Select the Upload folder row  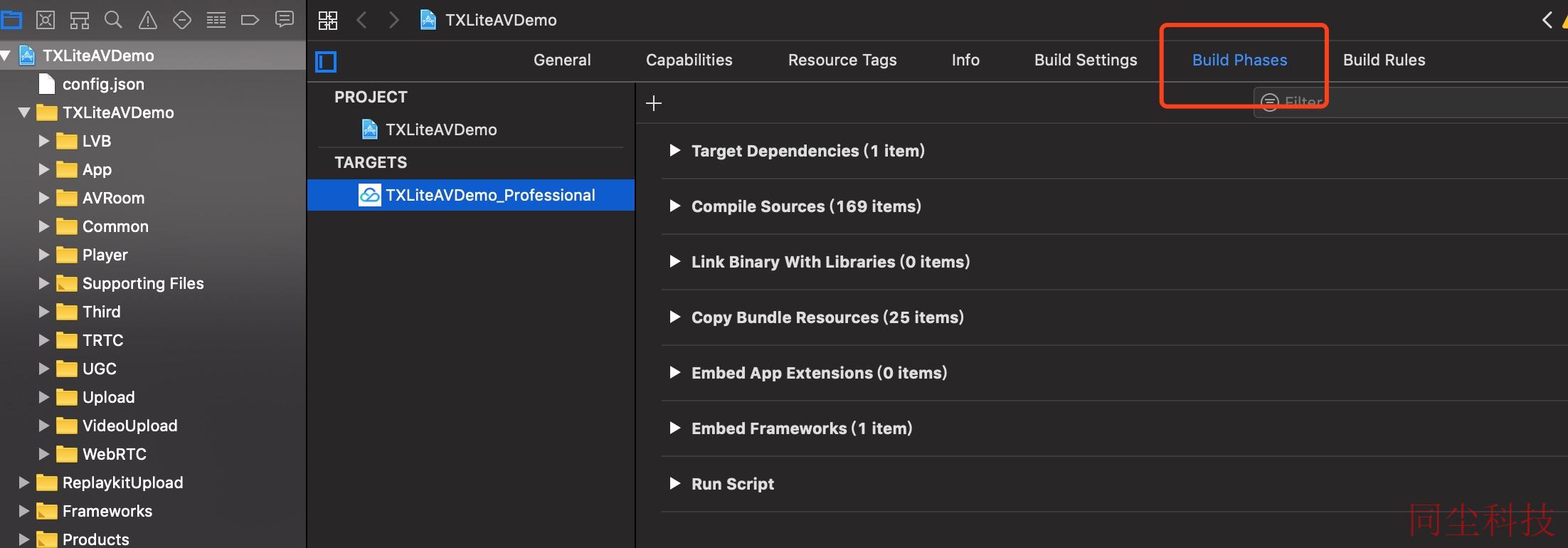153,397
